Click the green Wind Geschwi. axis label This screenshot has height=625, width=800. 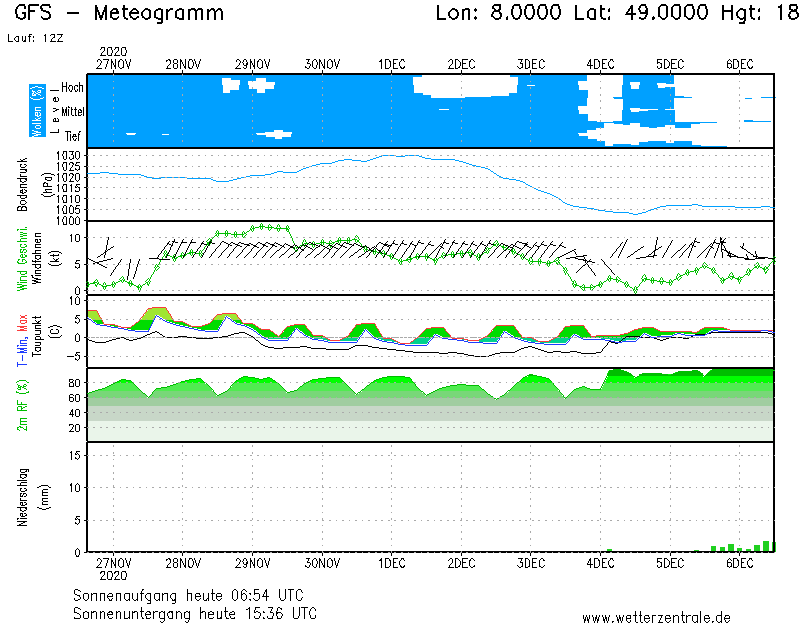(x=21, y=258)
